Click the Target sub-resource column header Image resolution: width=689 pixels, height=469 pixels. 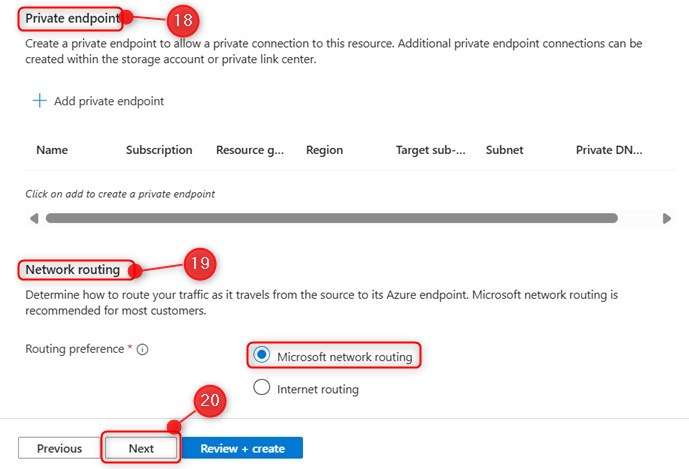point(430,150)
